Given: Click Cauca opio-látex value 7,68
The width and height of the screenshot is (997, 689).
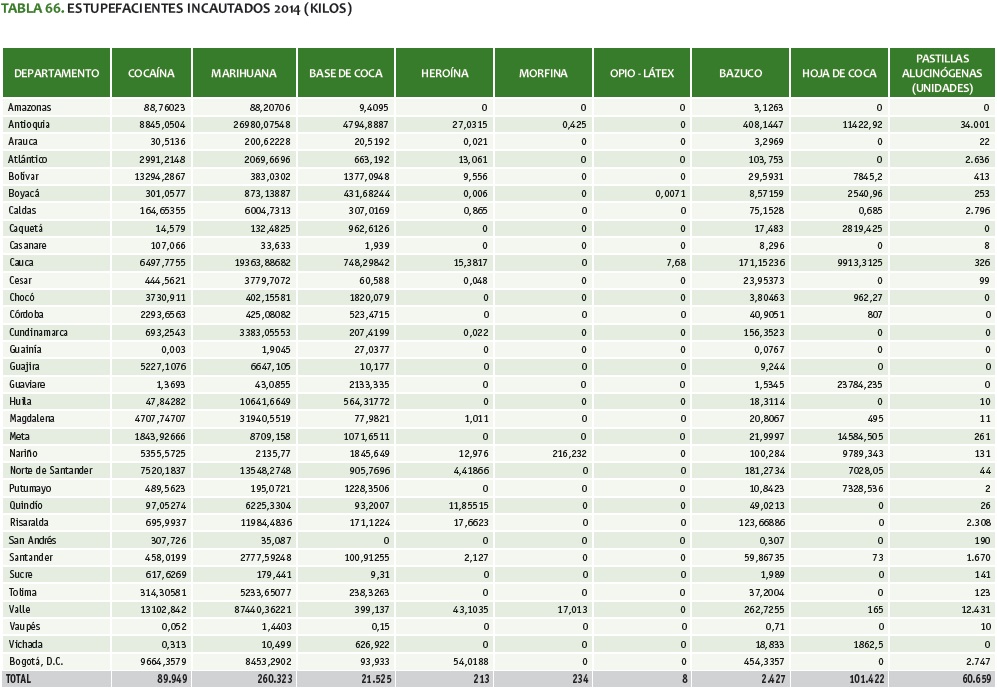Looking at the screenshot, I should pyautogui.click(x=674, y=263).
